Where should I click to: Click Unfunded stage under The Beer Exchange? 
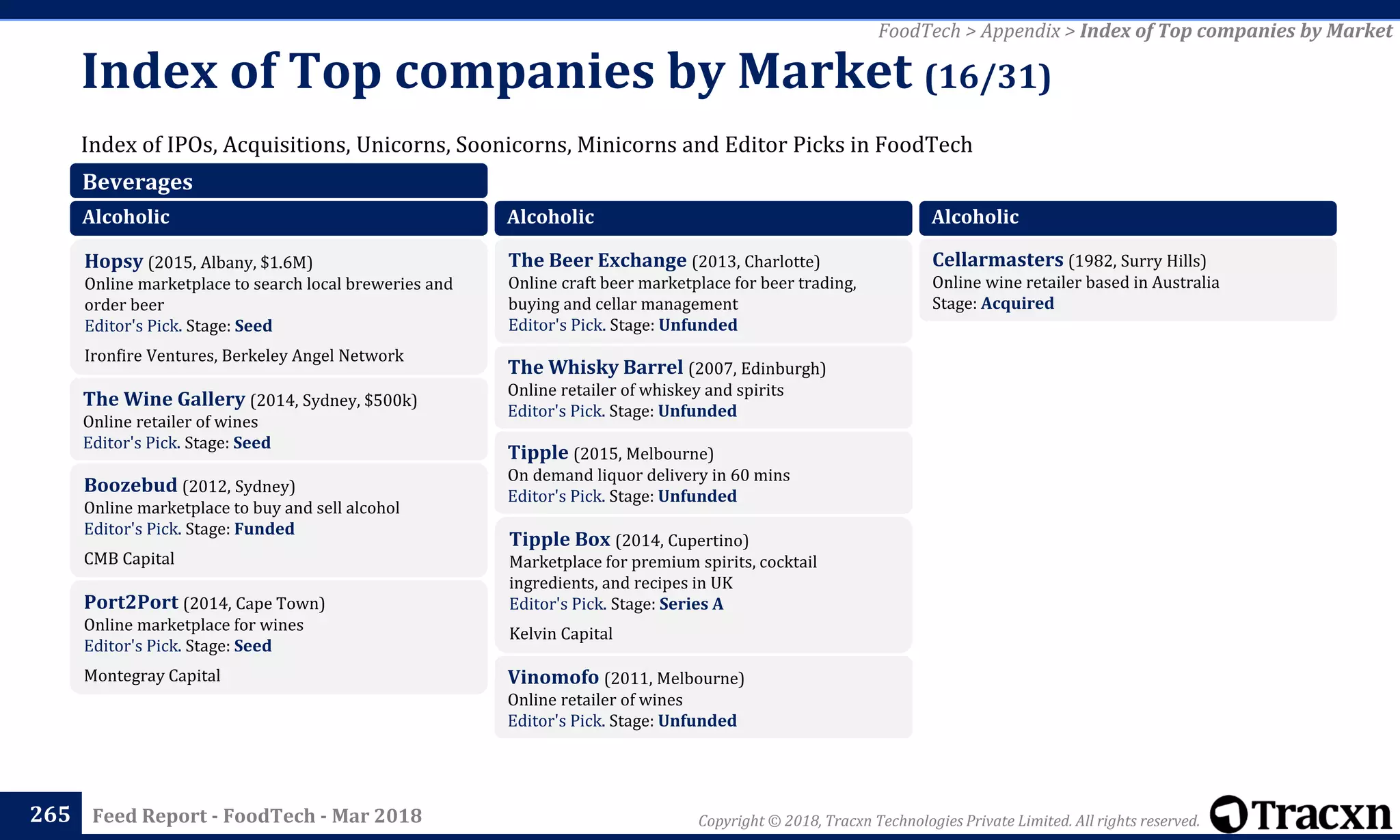coord(698,325)
